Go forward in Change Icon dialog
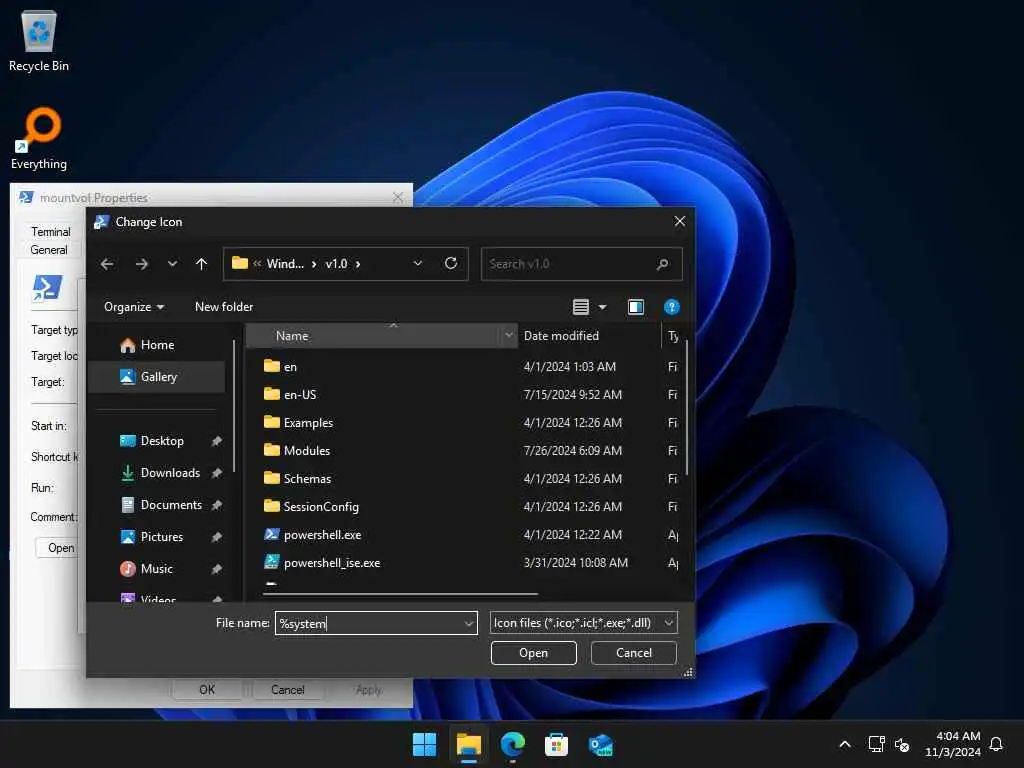Image resolution: width=1024 pixels, height=768 pixels. tap(141, 264)
